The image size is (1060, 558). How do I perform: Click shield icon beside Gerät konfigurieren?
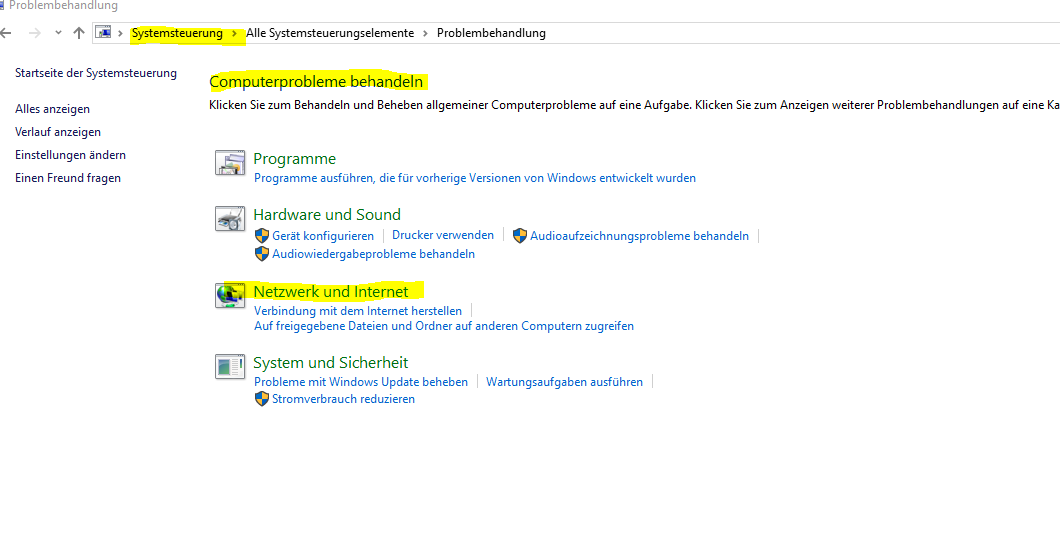[262, 235]
